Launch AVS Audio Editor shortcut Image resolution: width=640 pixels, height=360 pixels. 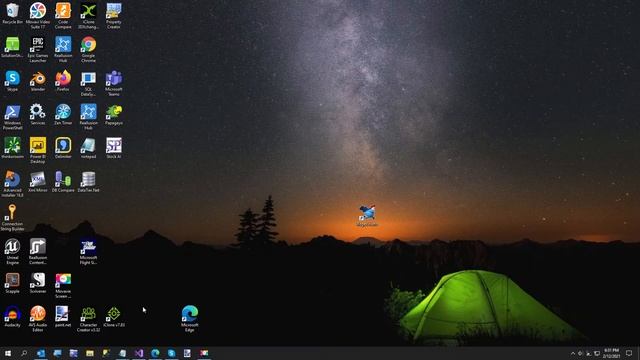click(38, 319)
